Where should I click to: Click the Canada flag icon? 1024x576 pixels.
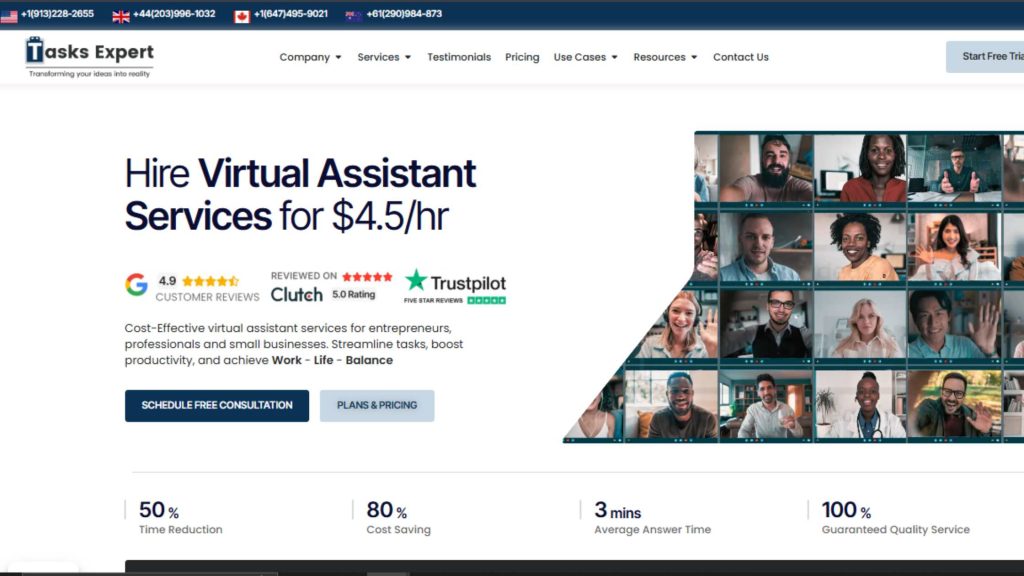[242, 15]
